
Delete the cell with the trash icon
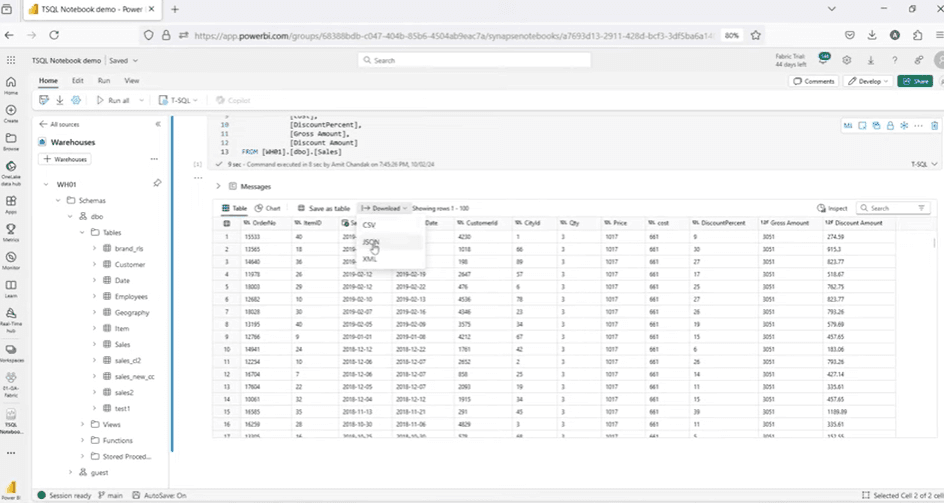pos(934,125)
